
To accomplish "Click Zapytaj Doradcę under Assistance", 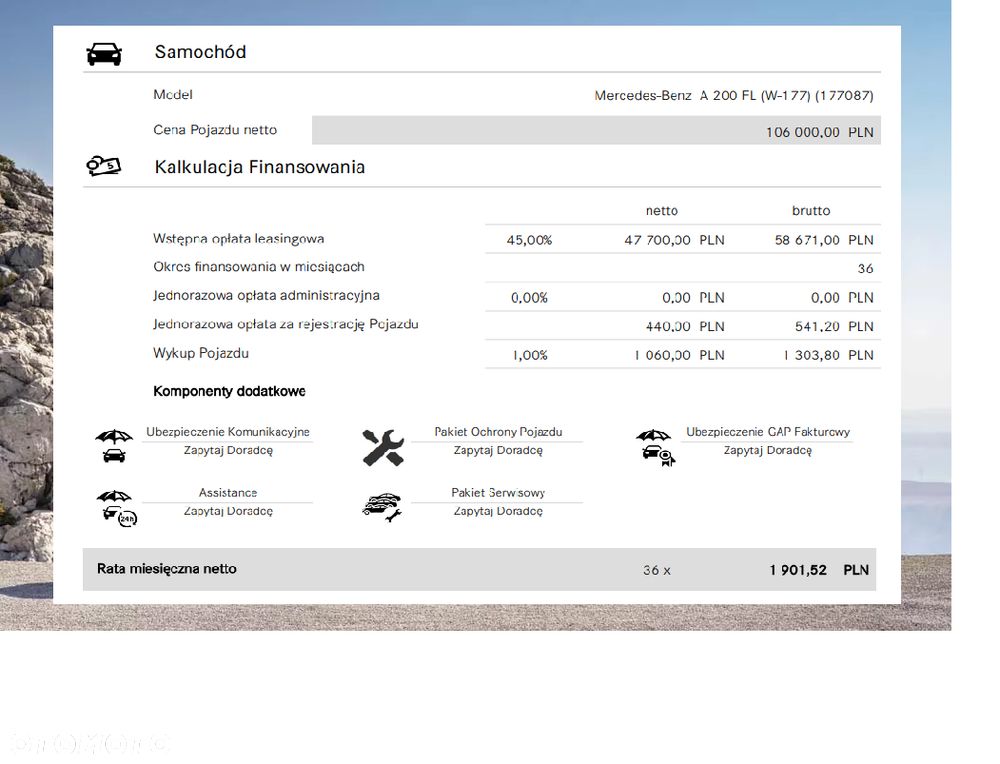I will point(228,511).
